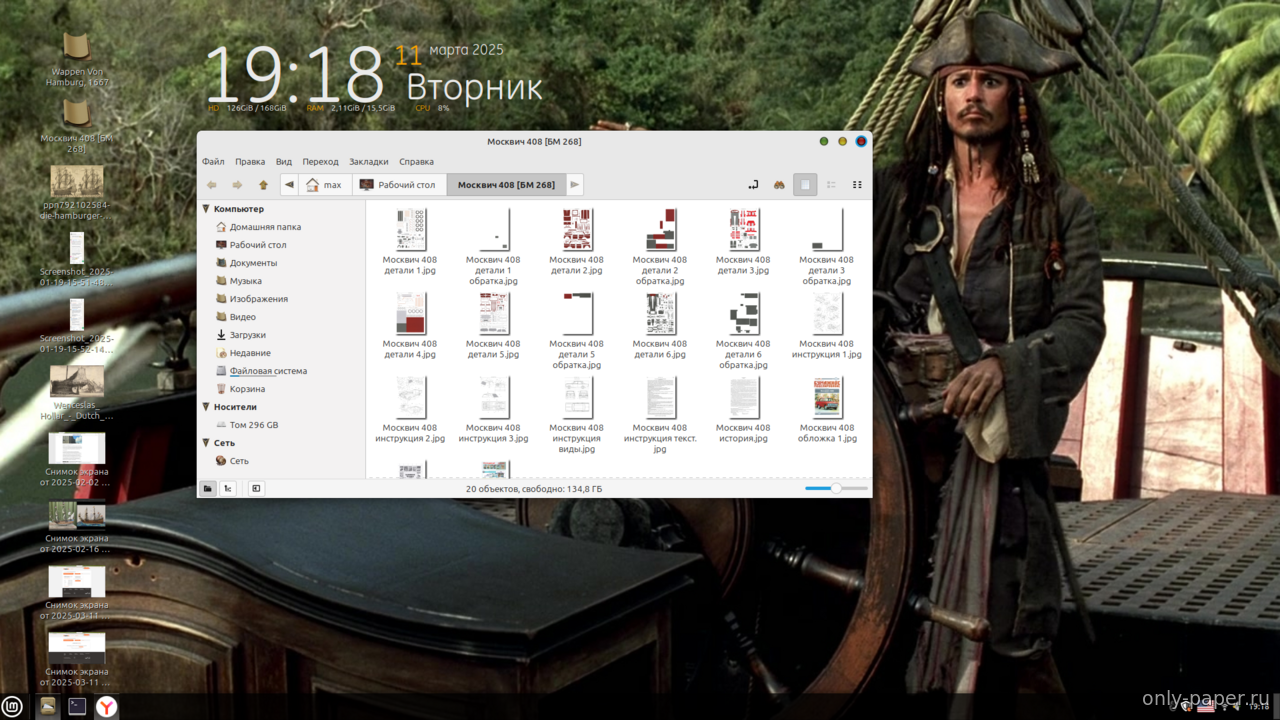Open file manager from the taskbar
This screenshot has width=1280, height=720.
pyautogui.click(x=47, y=707)
